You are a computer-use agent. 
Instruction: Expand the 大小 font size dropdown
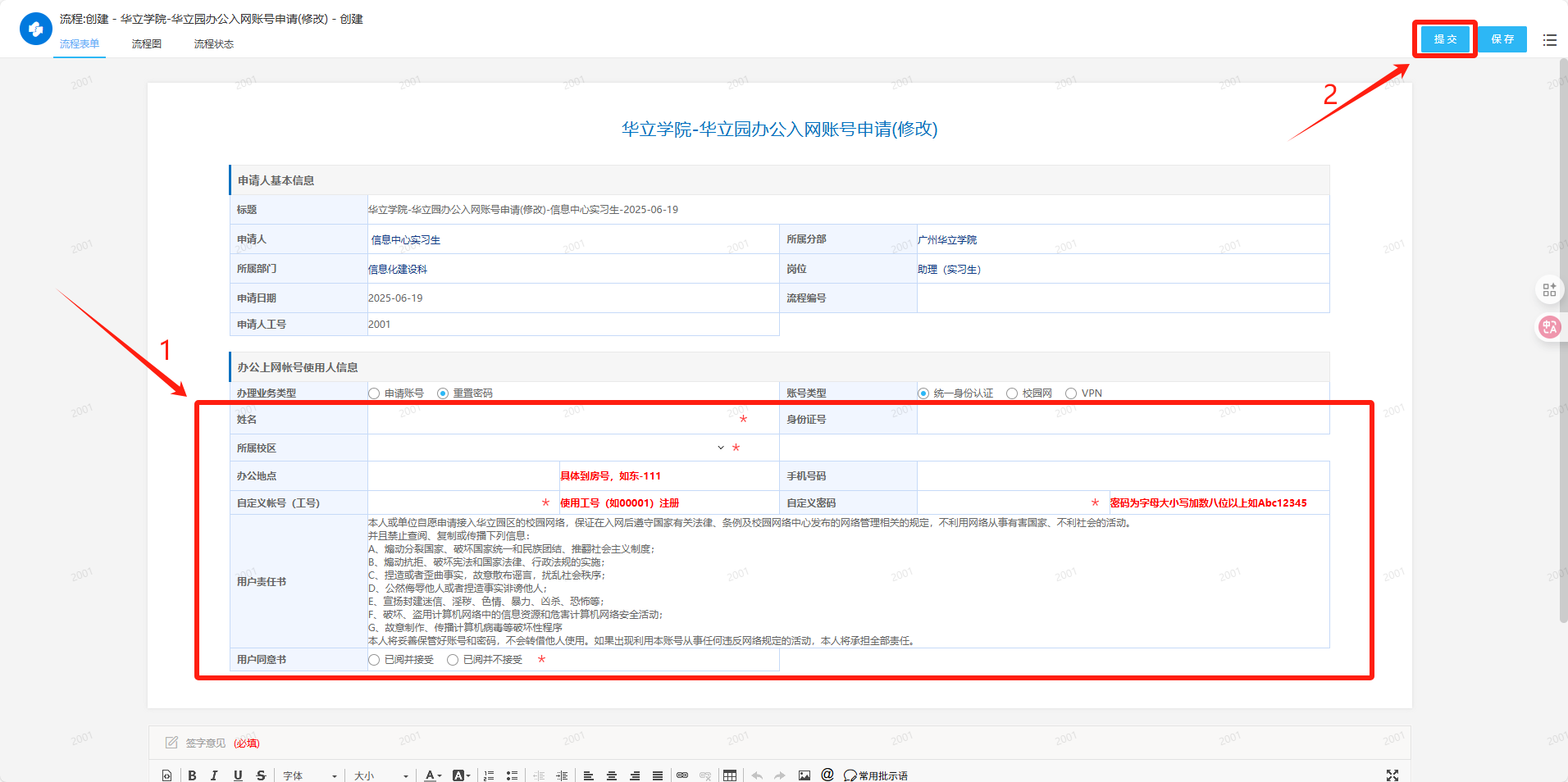381,775
